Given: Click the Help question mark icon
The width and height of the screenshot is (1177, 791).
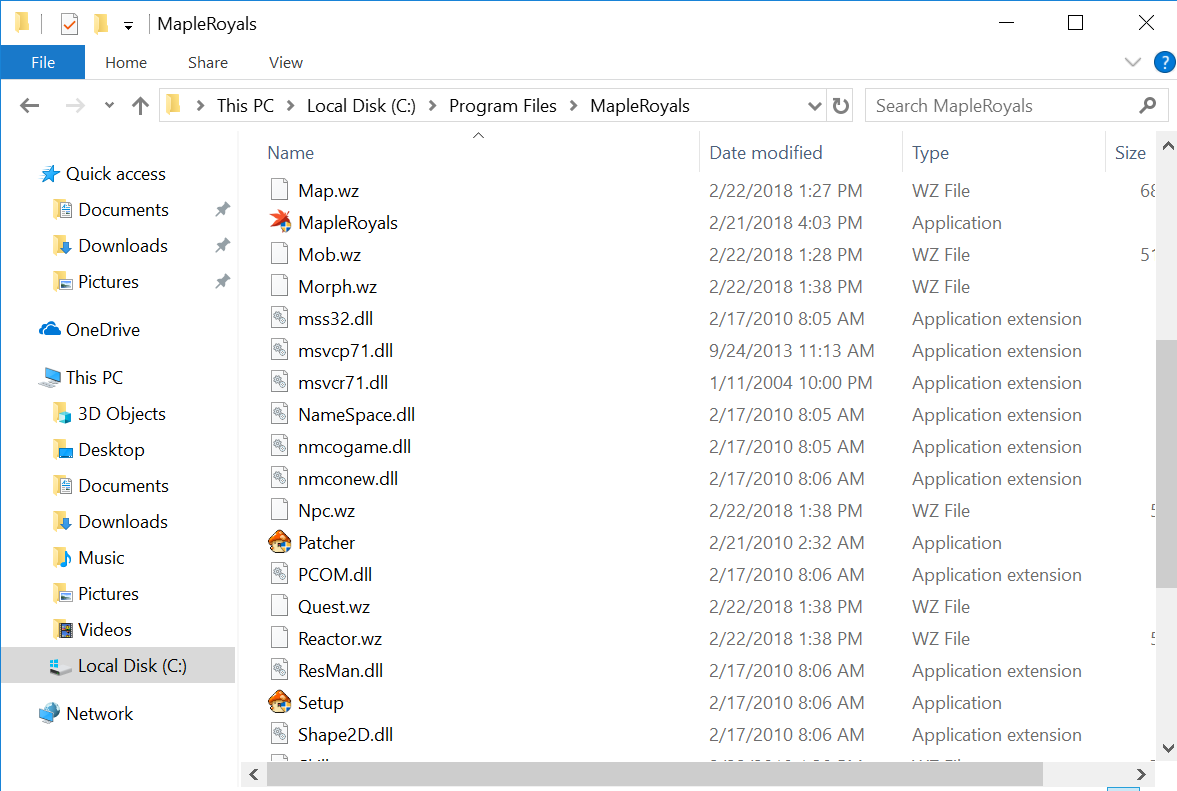Looking at the screenshot, I should (x=1164, y=62).
